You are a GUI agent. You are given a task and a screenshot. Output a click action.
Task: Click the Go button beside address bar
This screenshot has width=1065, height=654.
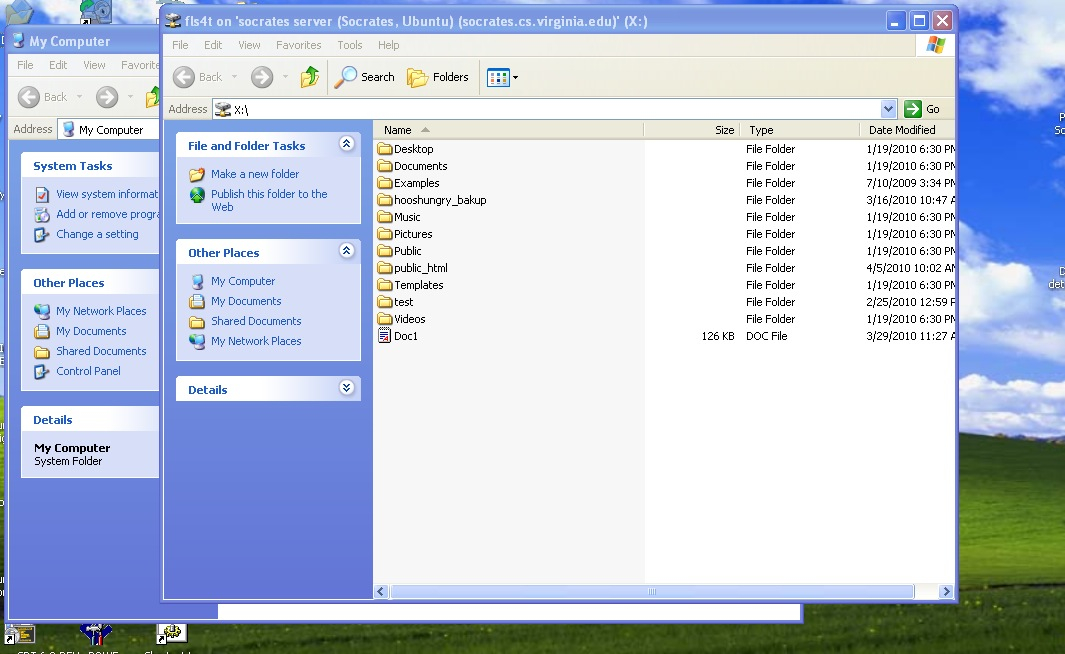click(922, 109)
